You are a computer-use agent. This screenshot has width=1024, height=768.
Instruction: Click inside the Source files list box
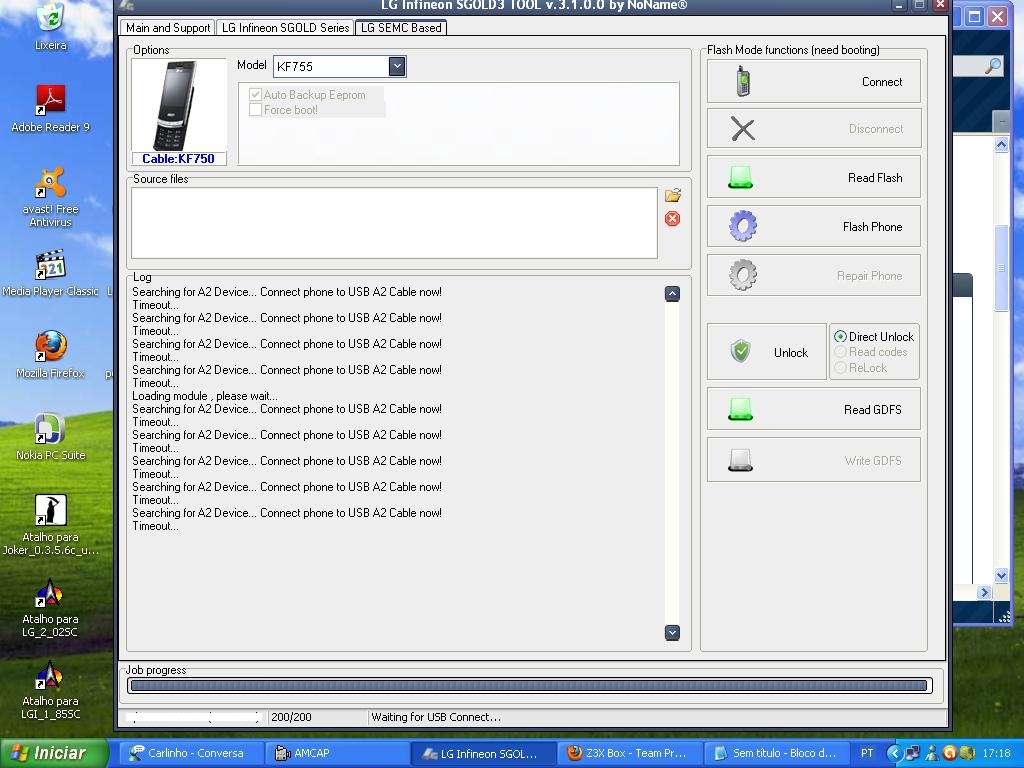pyautogui.click(x=394, y=223)
